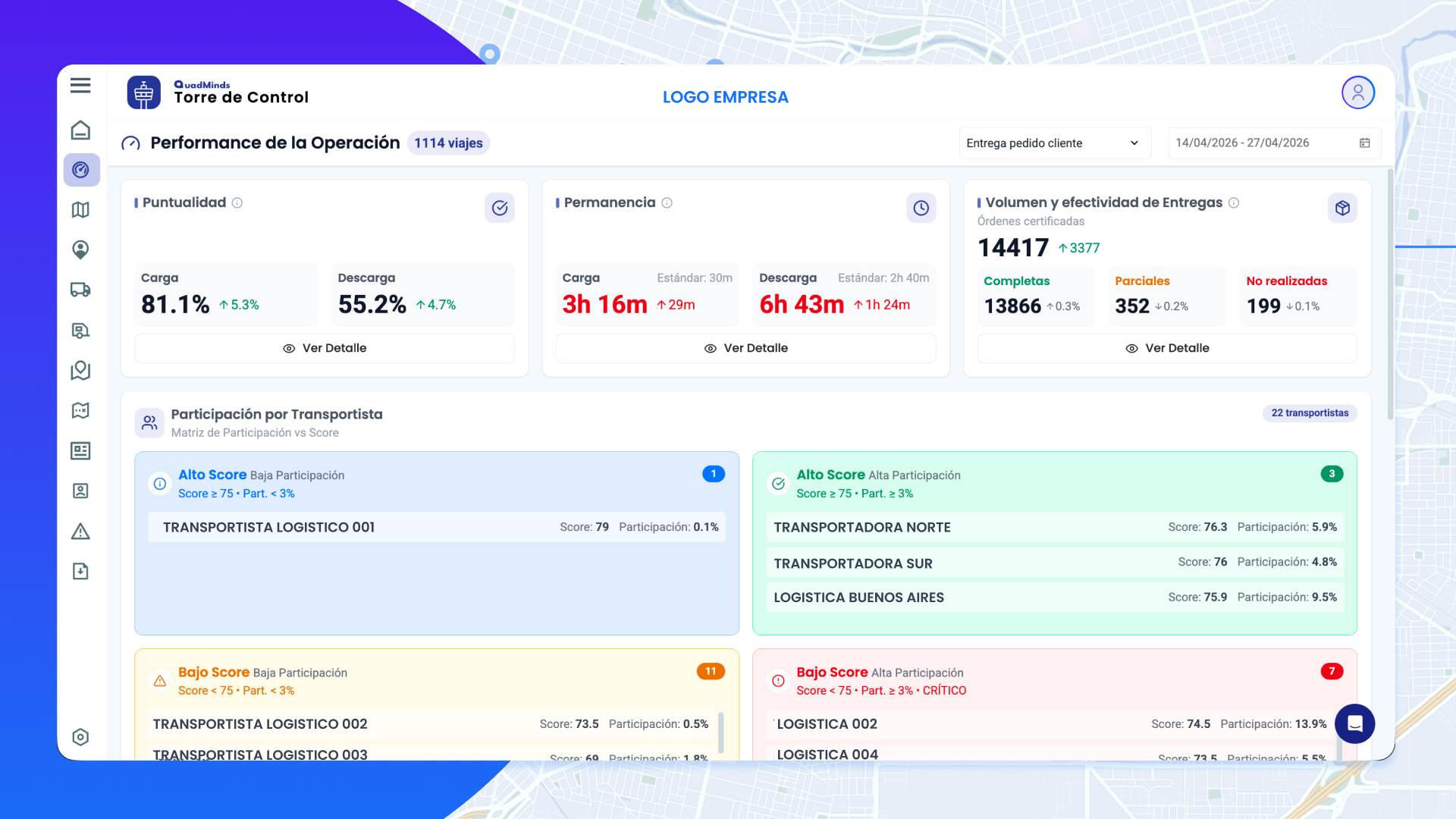Click the 1114 viajes badge
This screenshot has height=819, width=1456.
point(448,143)
